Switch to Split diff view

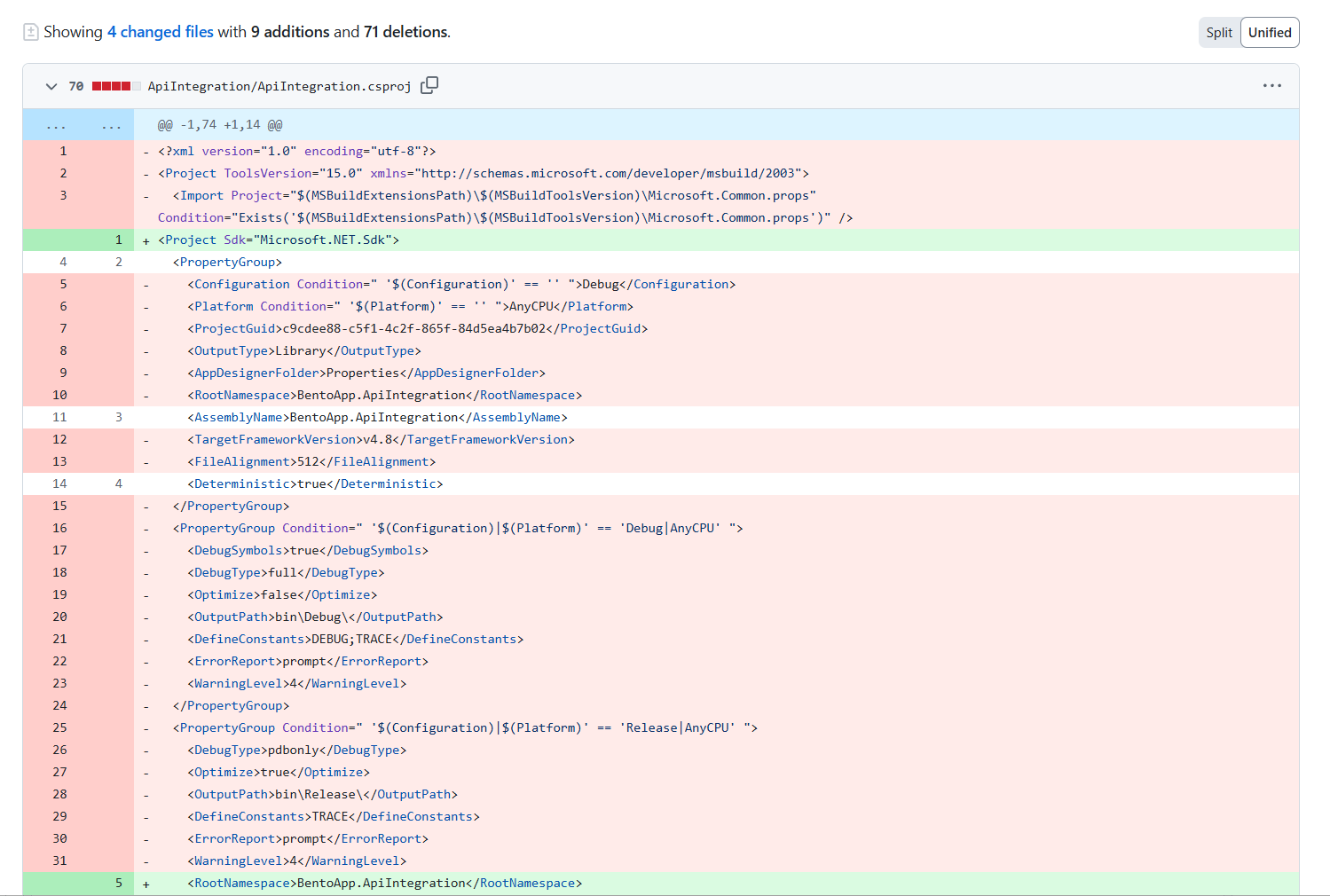click(x=1219, y=33)
